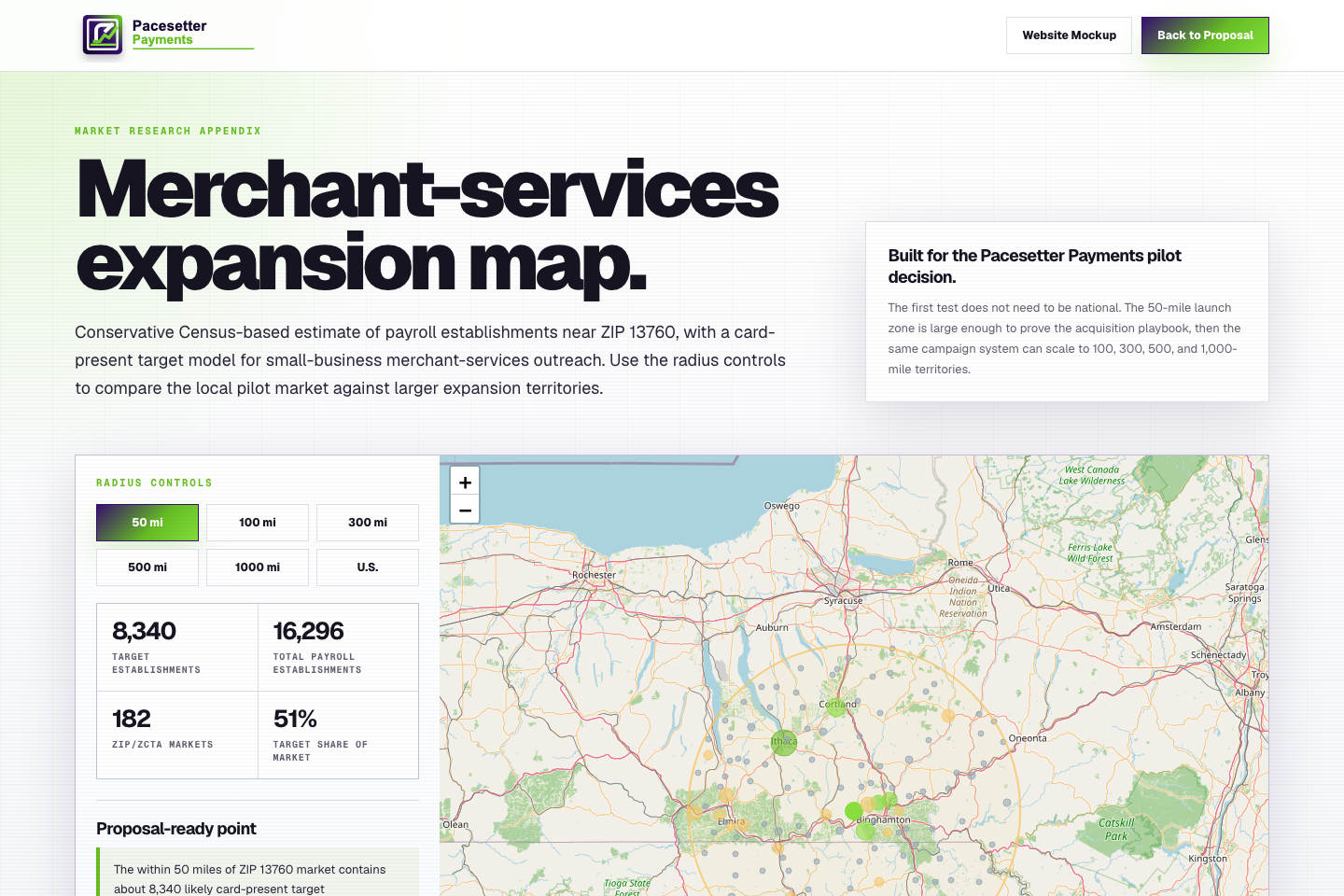Click the Radius Controls label
The image size is (1344, 896).
point(154,483)
